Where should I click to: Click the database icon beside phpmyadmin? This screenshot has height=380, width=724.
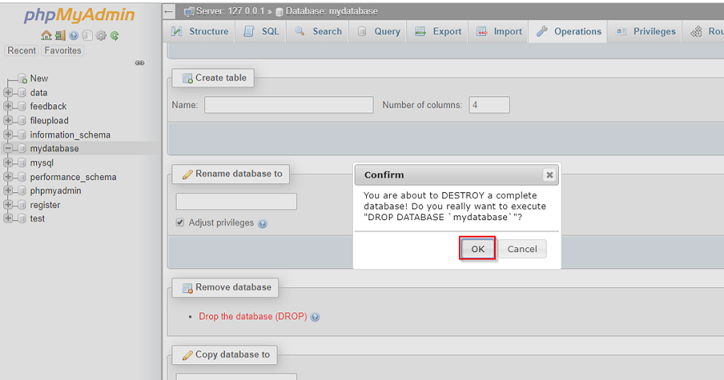(x=22, y=191)
